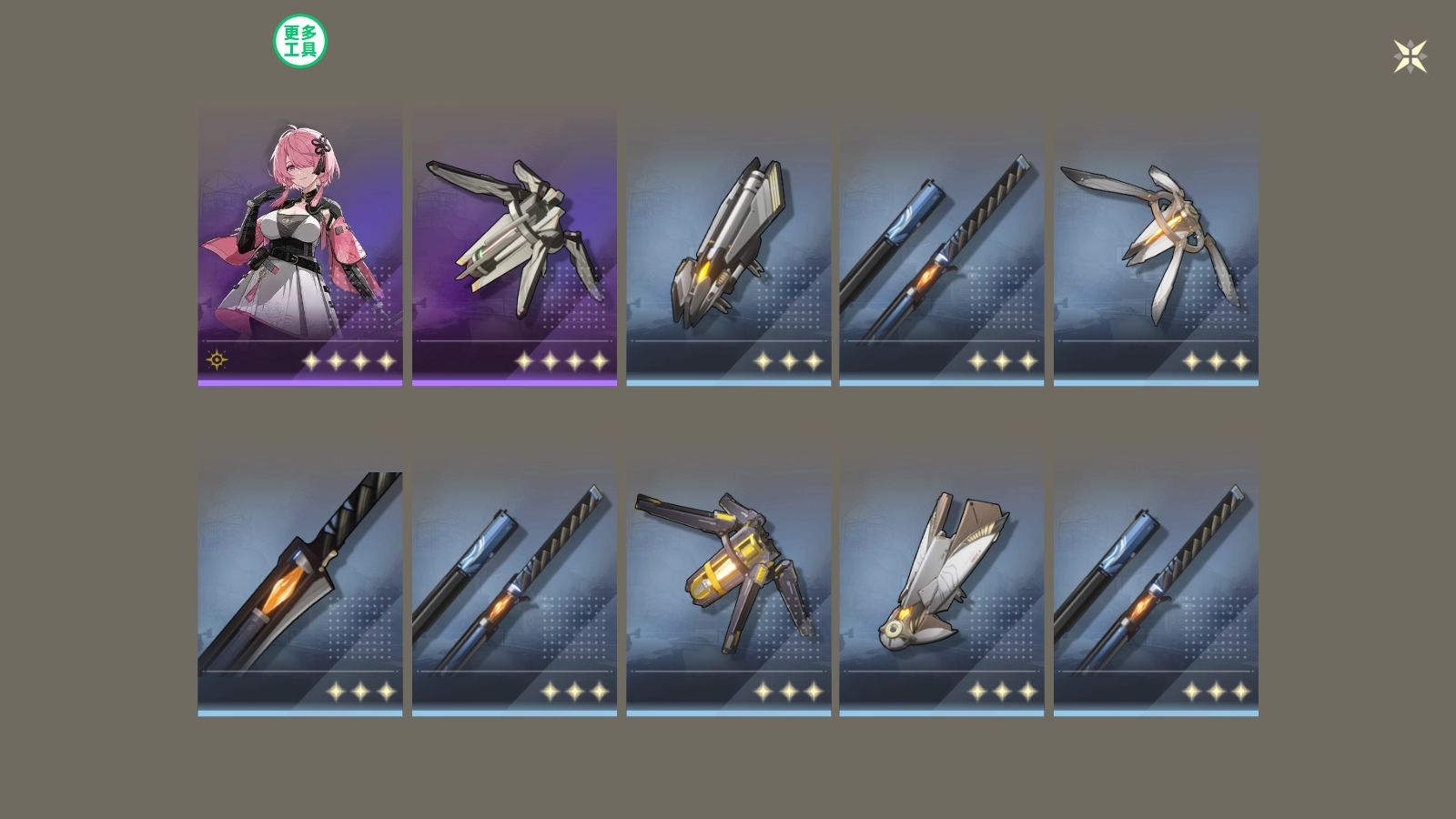Choose the top-row sword and scabbard card
This screenshot has height=819, width=1456.
[942, 246]
